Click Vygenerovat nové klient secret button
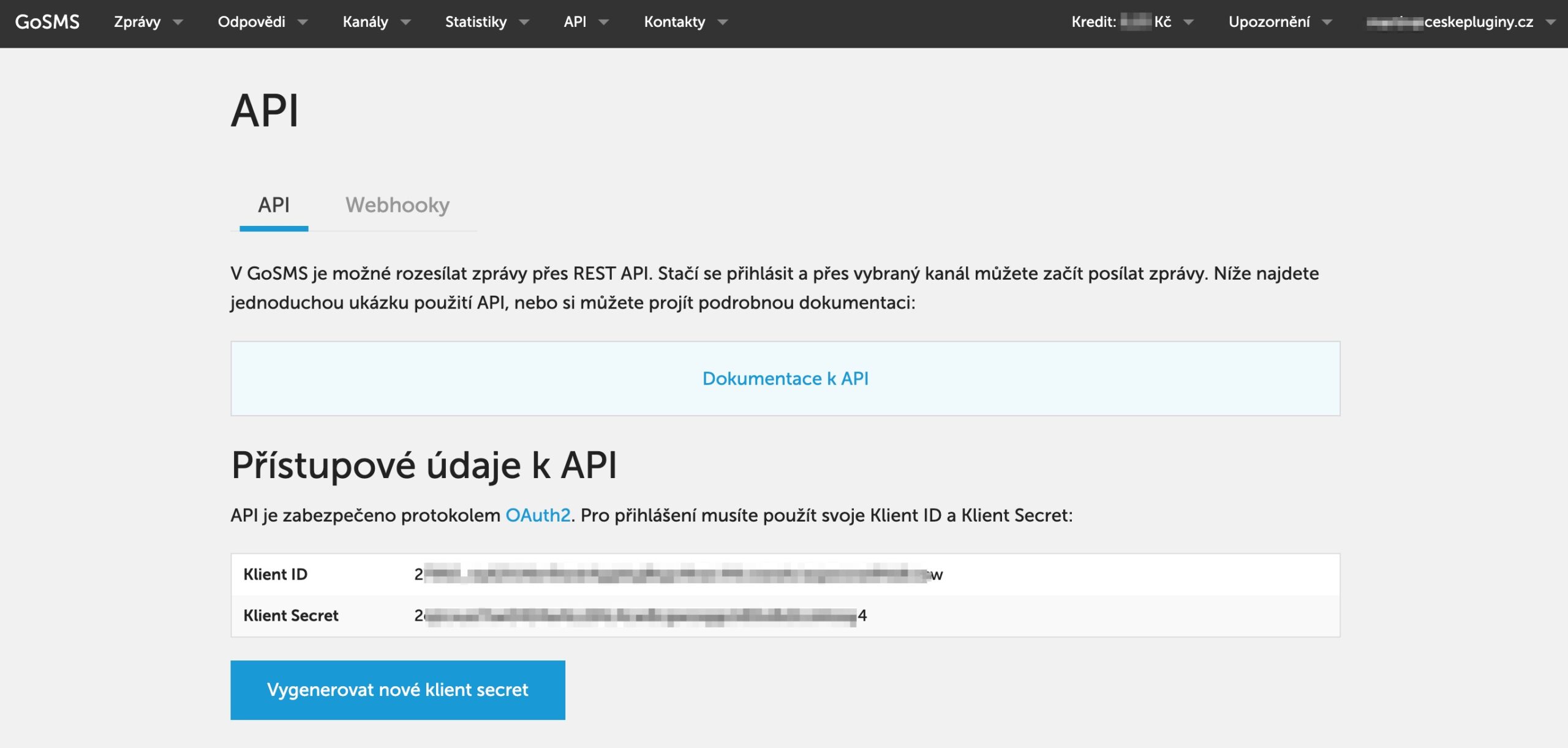This screenshot has width=1568, height=748. (398, 690)
